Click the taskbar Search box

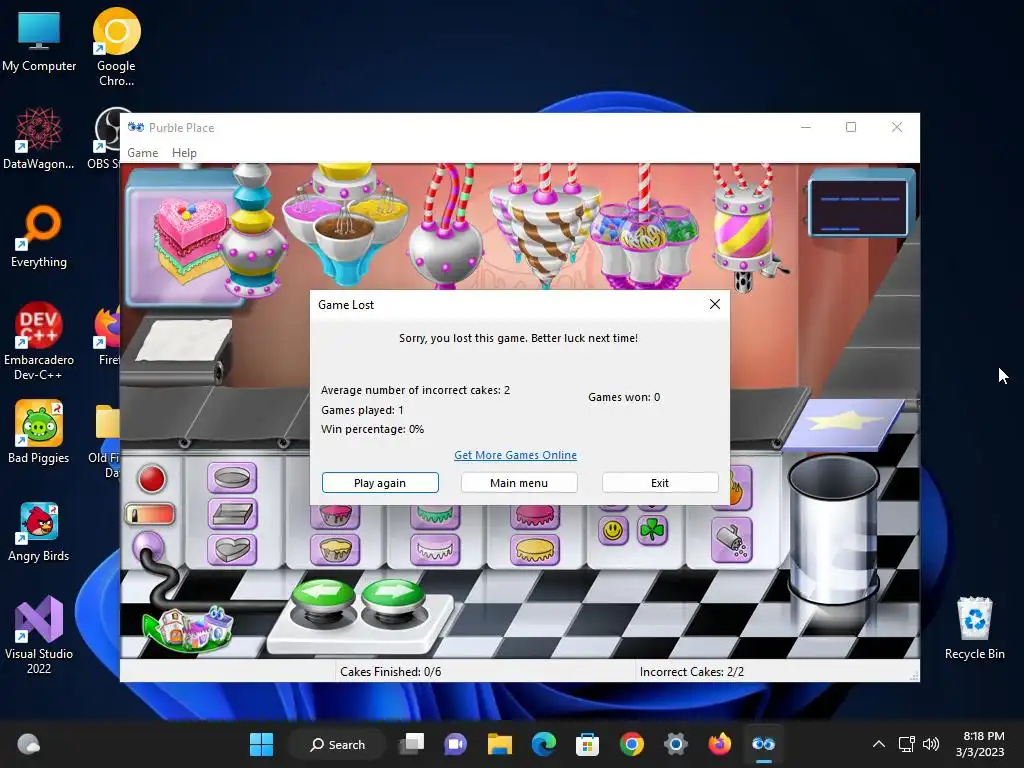pos(338,744)
